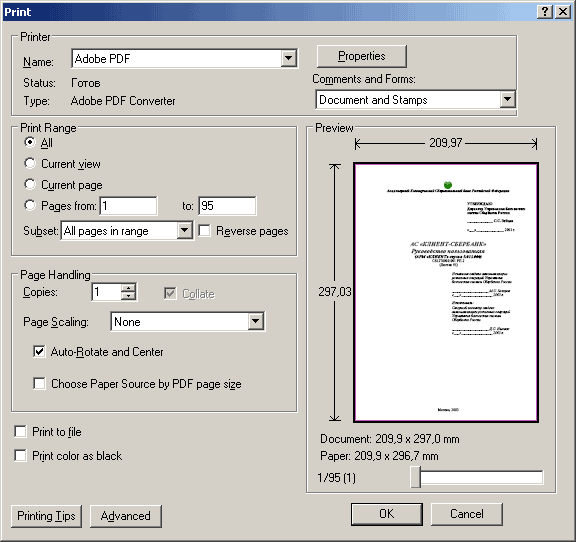Screen dimensions: 576x542
Task: Click the 'Paper: 209,9 x 296,7 mm' text
Action: pos(379,456)
